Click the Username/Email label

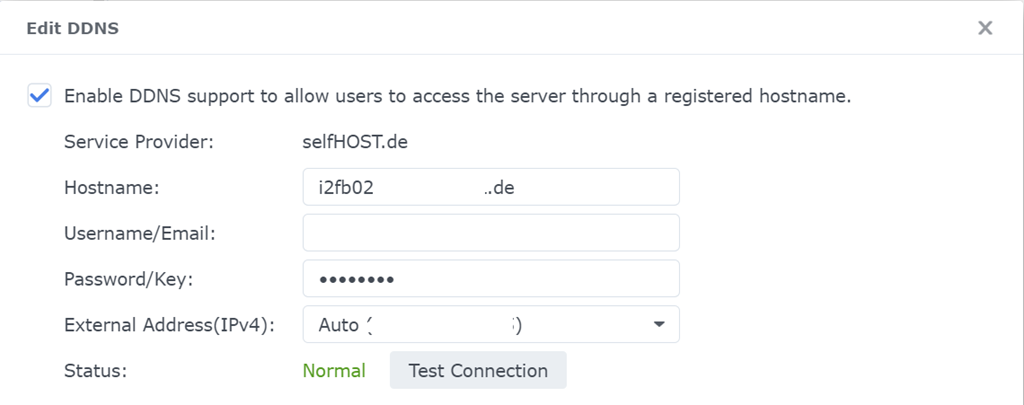pos(141,233)
